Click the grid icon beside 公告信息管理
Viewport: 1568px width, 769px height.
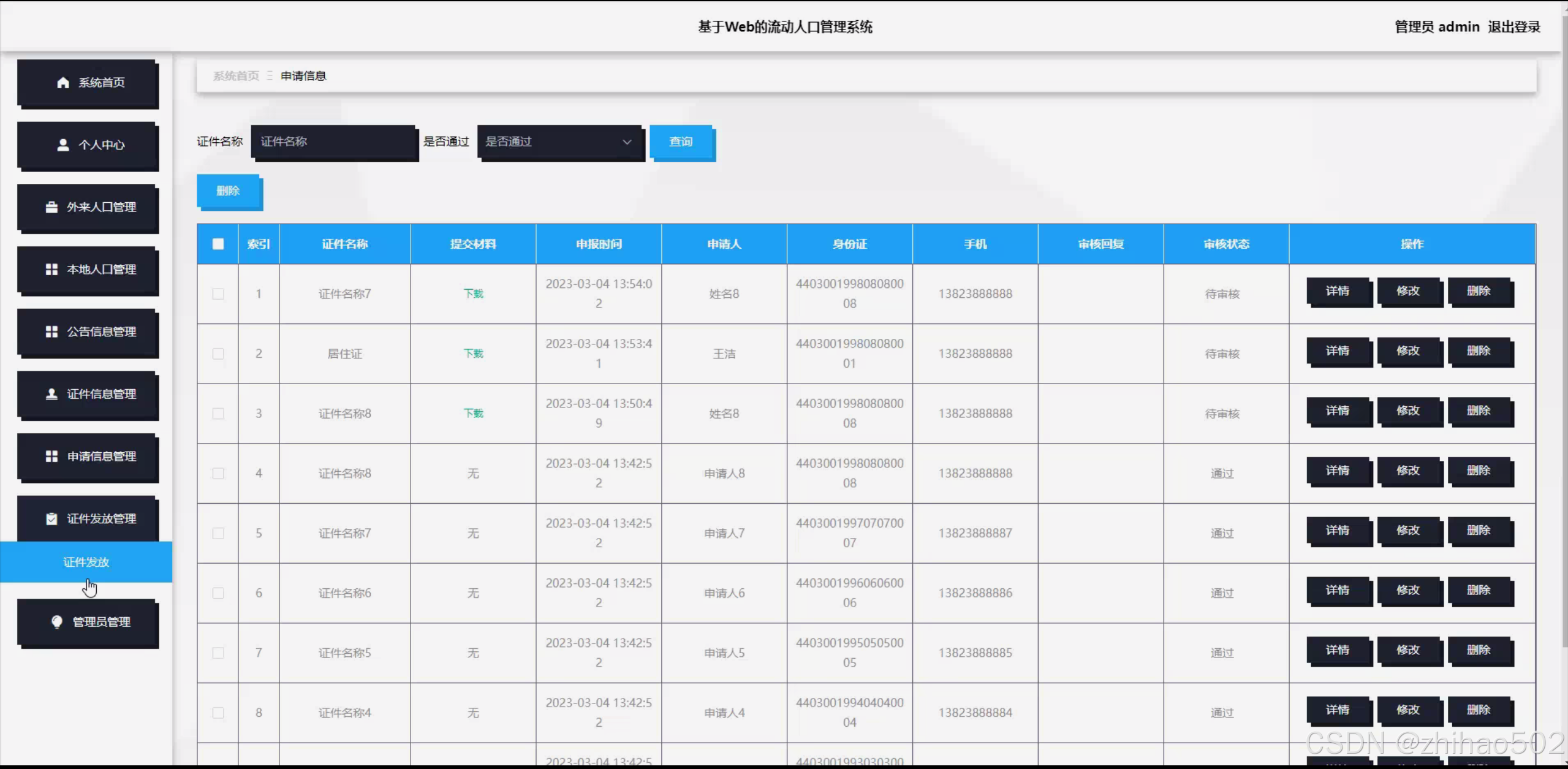(52, 331)
